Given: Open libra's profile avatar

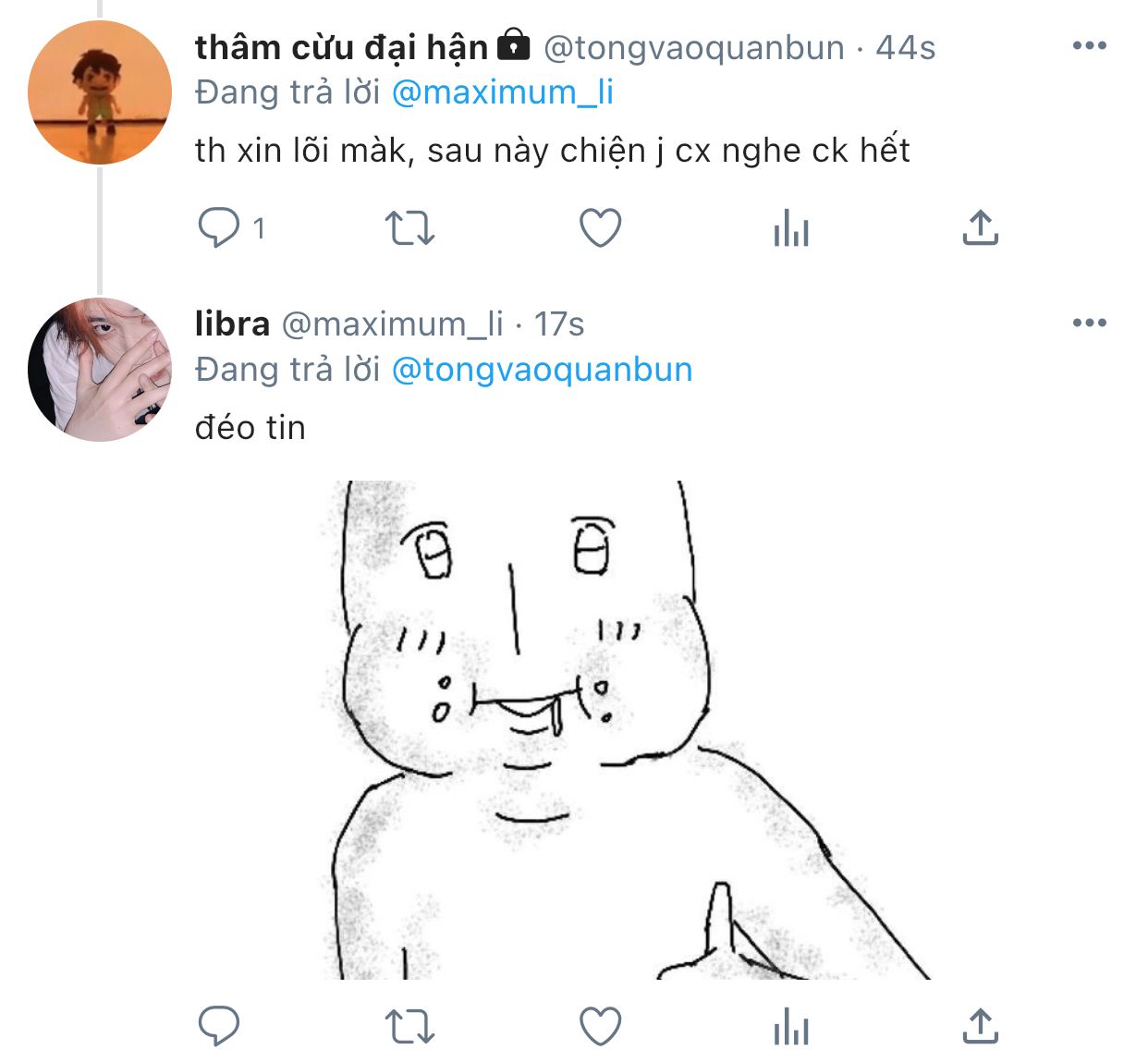Looking at the screenshot, I should point(100,370).
